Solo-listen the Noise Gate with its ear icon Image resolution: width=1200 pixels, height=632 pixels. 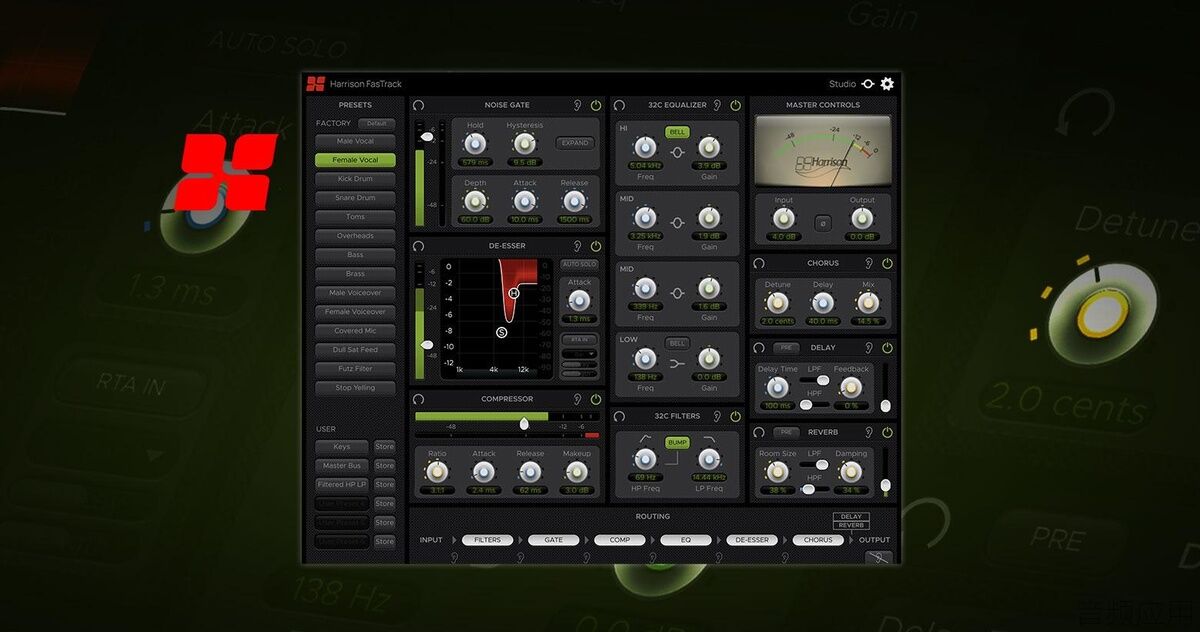(577, 105)
